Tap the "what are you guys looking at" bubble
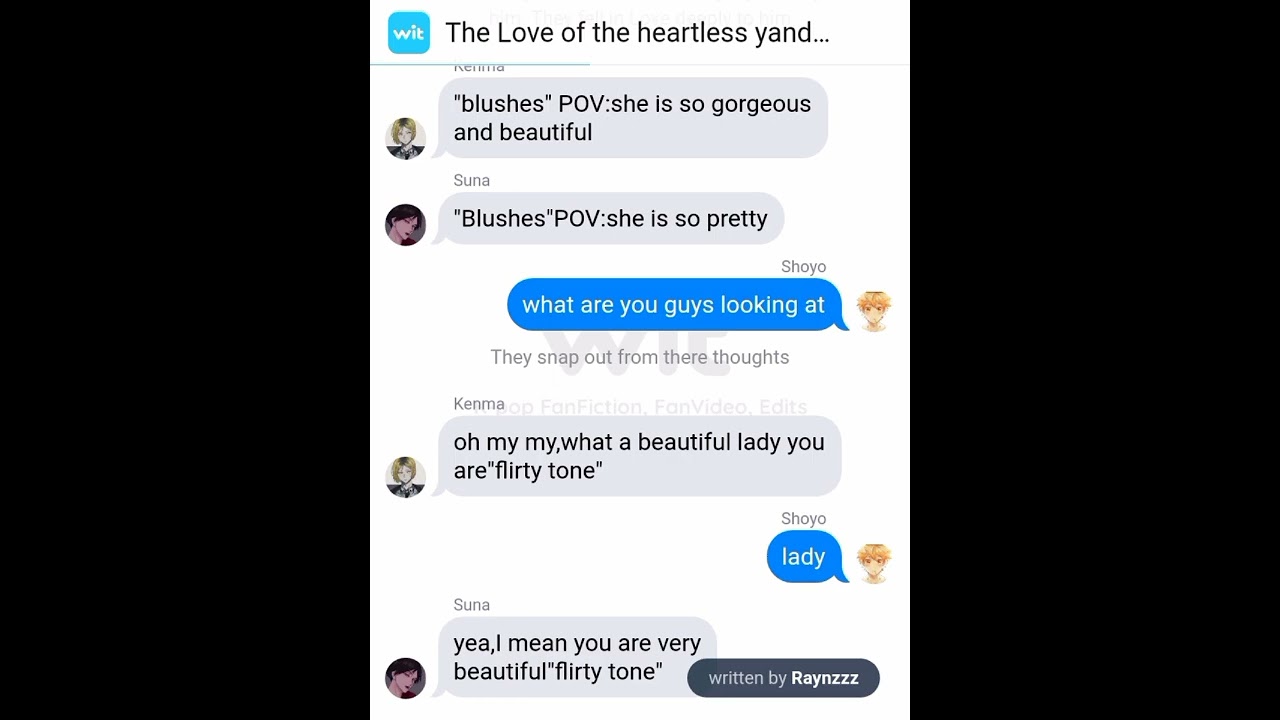This screenshot has width=1280, height=720. coord(673,305)
